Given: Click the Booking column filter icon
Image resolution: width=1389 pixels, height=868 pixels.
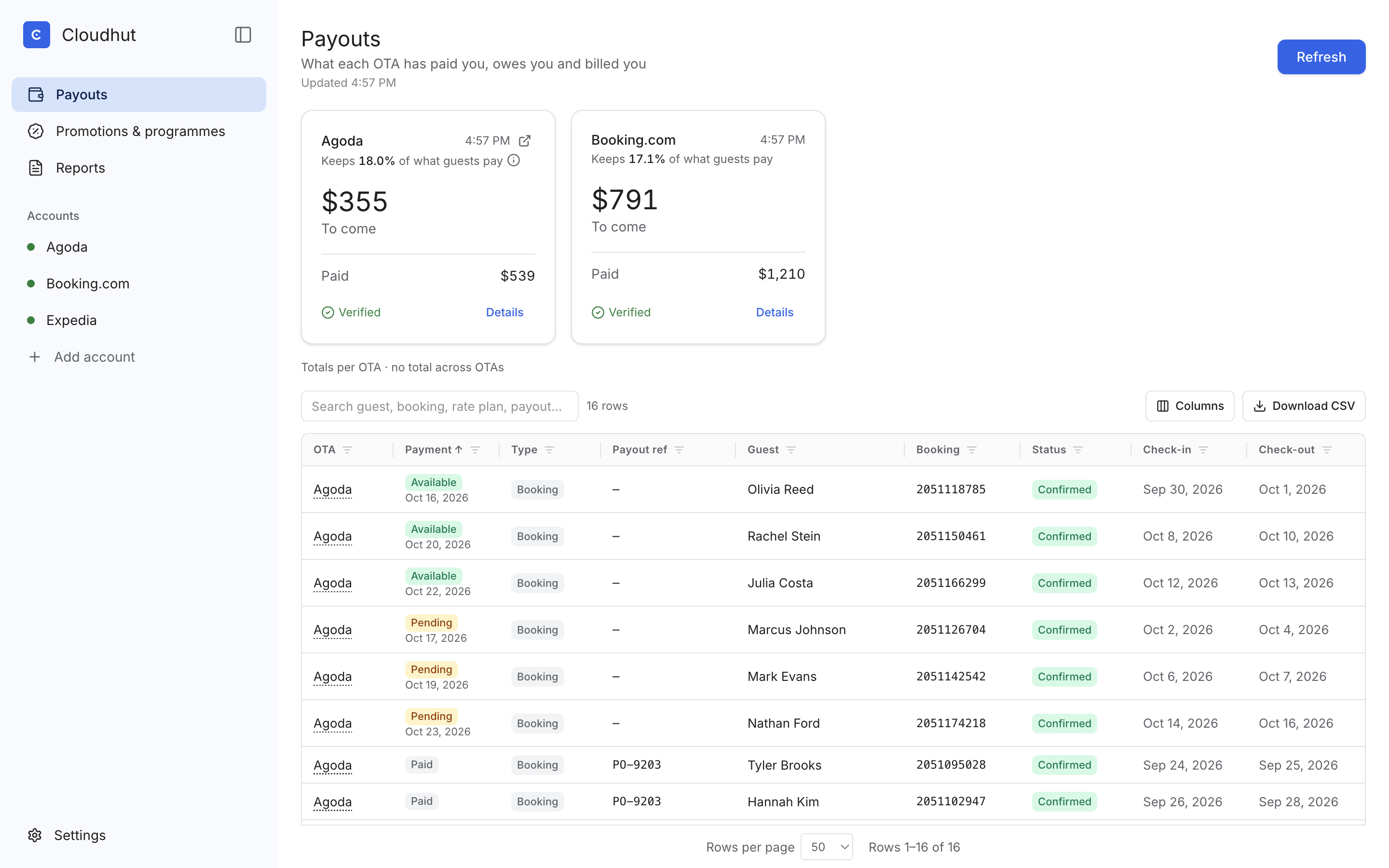Looking at the screenshot, I should pos(972,450).
